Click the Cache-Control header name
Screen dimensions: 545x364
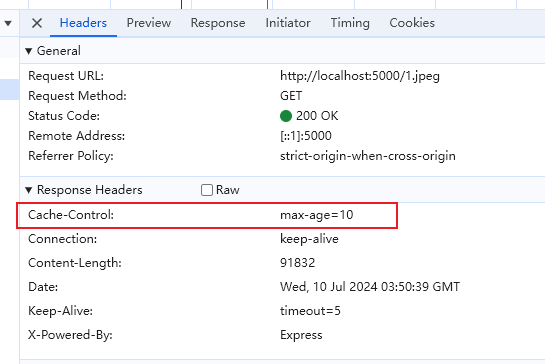71,215
